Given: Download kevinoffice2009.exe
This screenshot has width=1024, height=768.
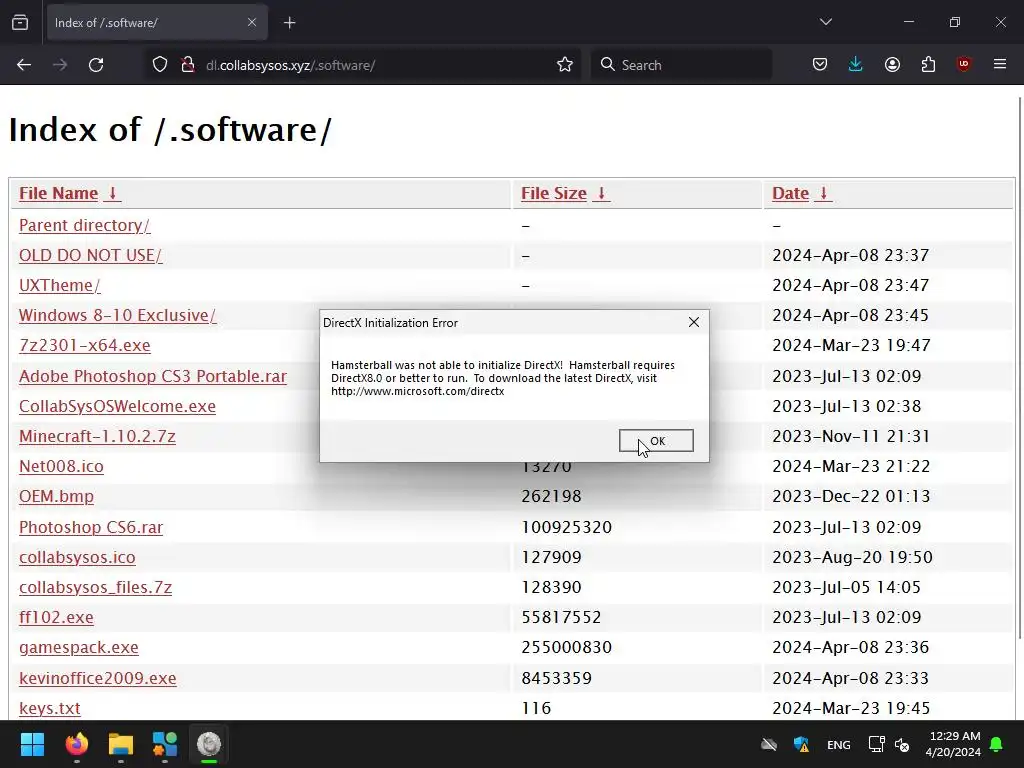Looking at the screenshot, I should coord(98,679).
